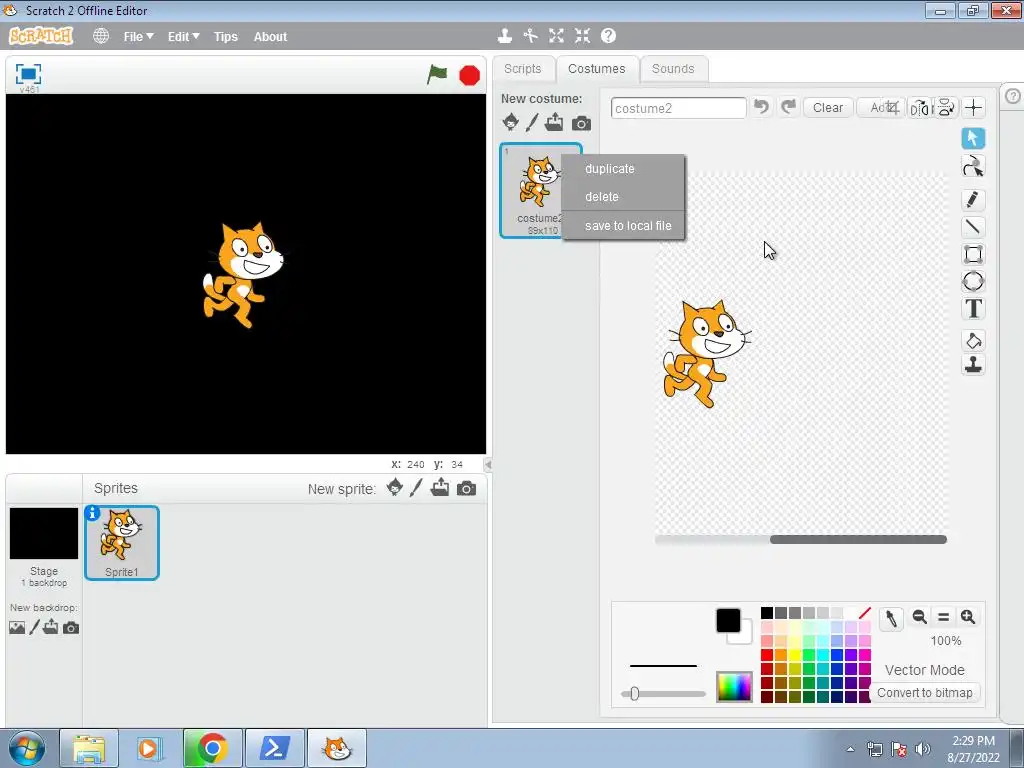1024x768 pixels.
Task: Select the toolbar Duplicate stamp icon
Action: coord(505,36)
